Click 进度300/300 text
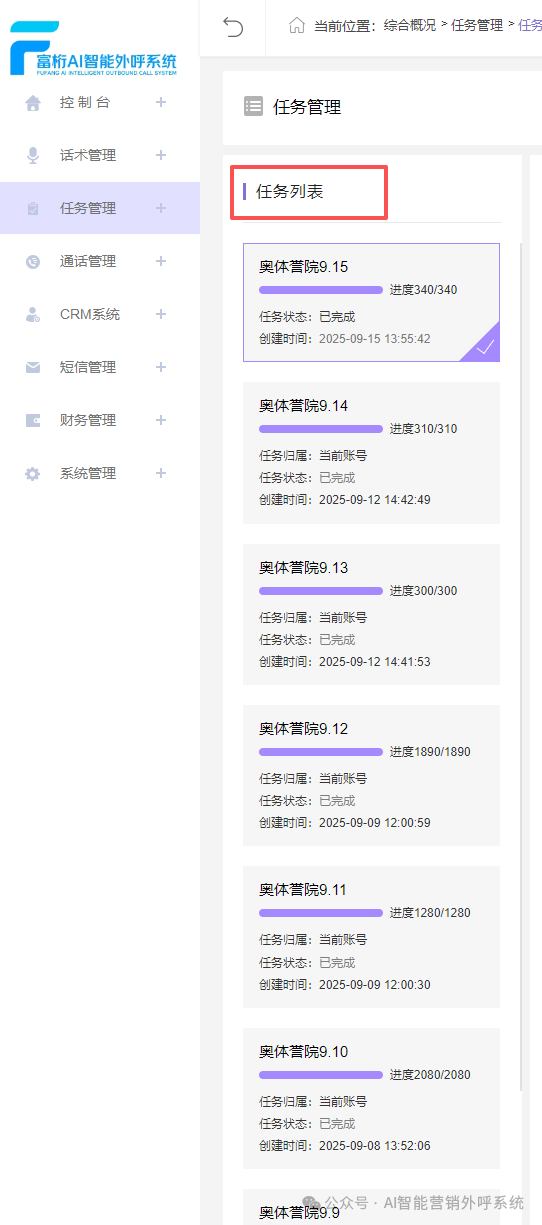Screen dimensions: 542x1225 pyautogui.click(x=424, y=591)
